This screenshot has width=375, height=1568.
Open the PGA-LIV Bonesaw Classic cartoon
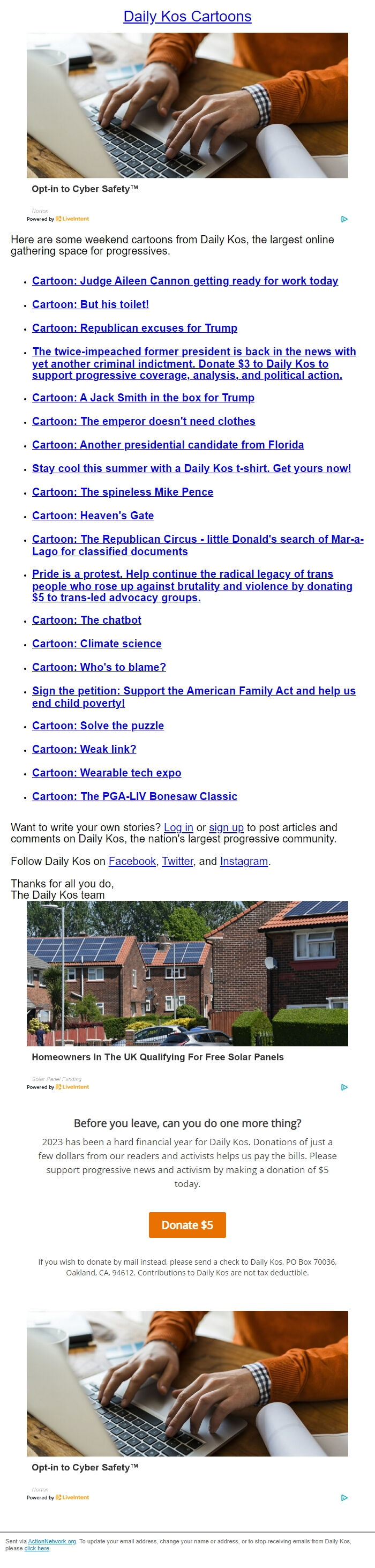coord(134,796)
